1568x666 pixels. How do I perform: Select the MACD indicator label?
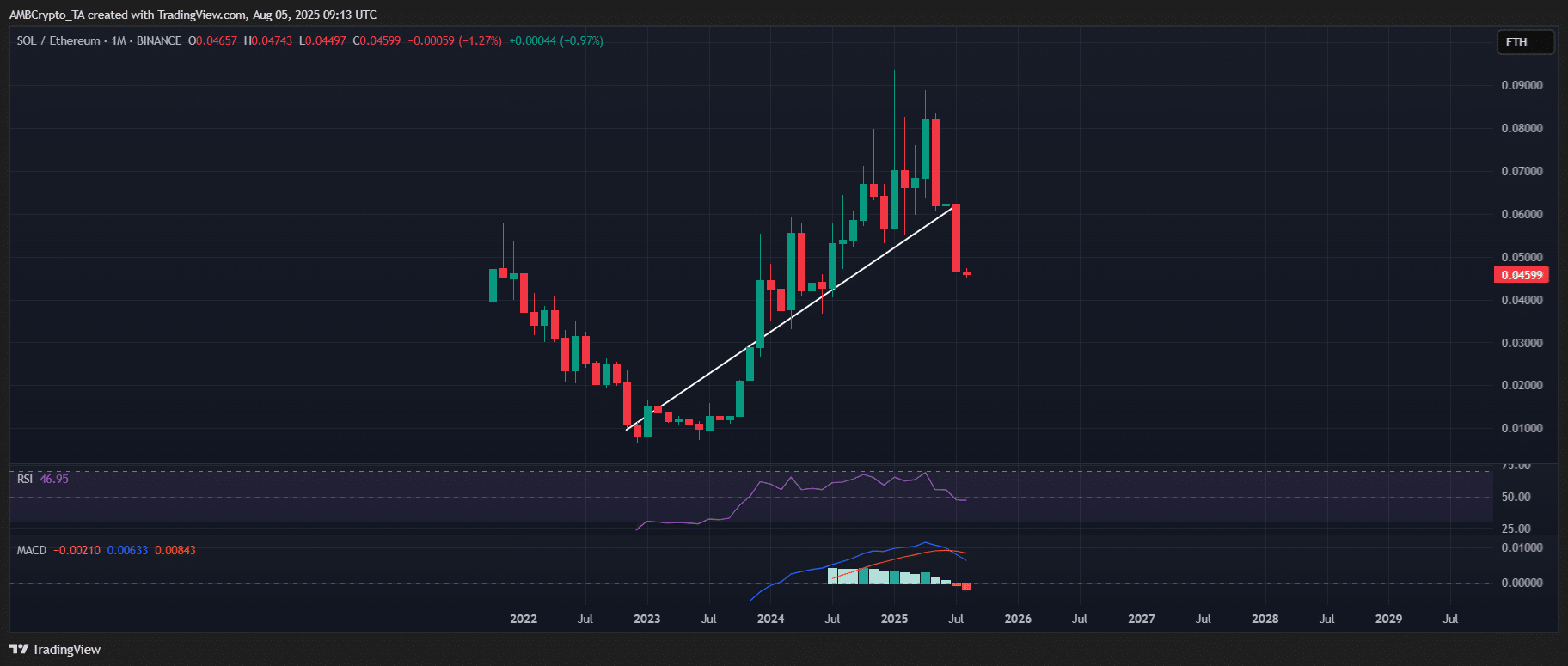[32, 550]
